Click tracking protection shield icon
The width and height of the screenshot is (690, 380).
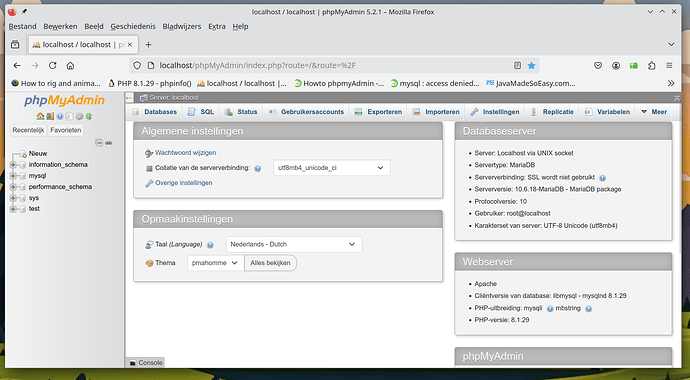137,66
